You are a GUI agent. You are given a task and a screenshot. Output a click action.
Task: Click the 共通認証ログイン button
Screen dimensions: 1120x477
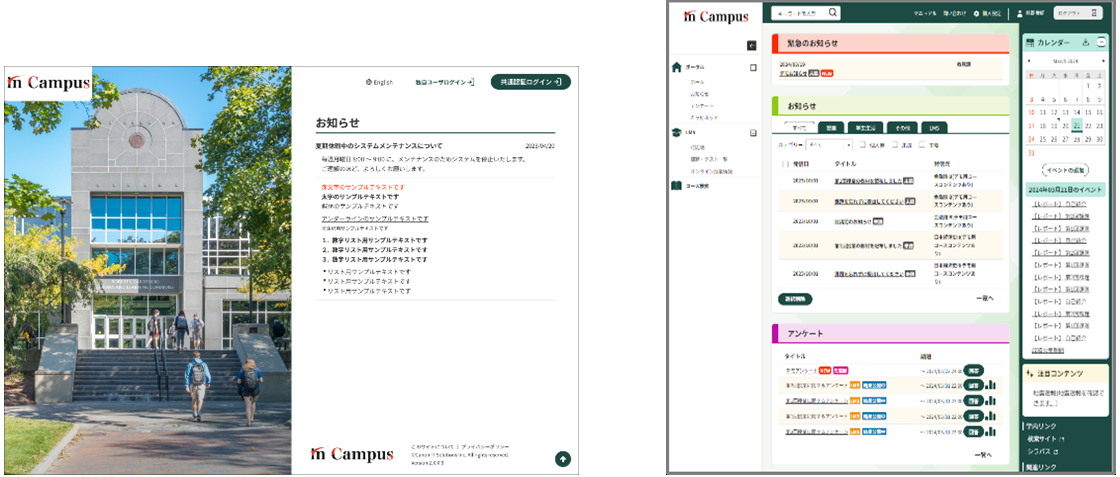click(531, 82)
